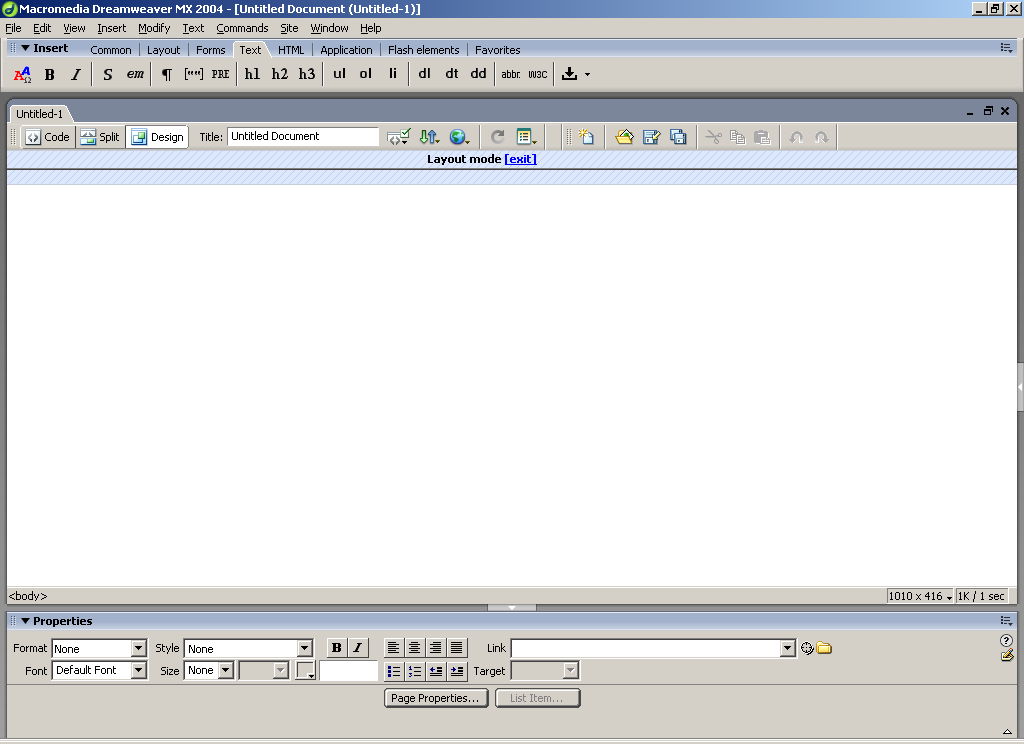
Task: Set Justify alignment in Properties panel
Action: pos(457,648)
